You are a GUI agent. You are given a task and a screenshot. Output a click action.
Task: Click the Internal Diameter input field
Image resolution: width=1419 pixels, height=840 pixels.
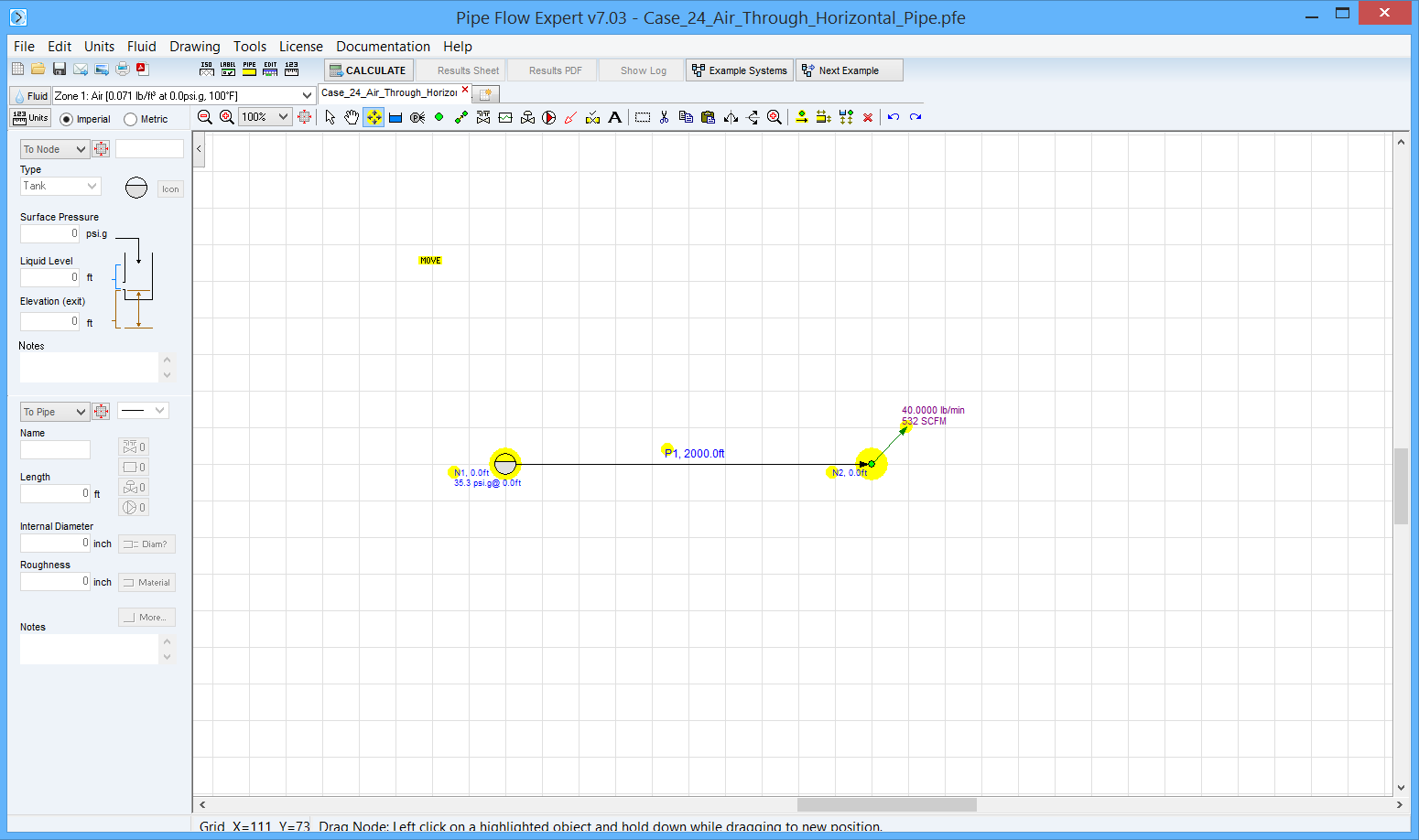(55, 544)
